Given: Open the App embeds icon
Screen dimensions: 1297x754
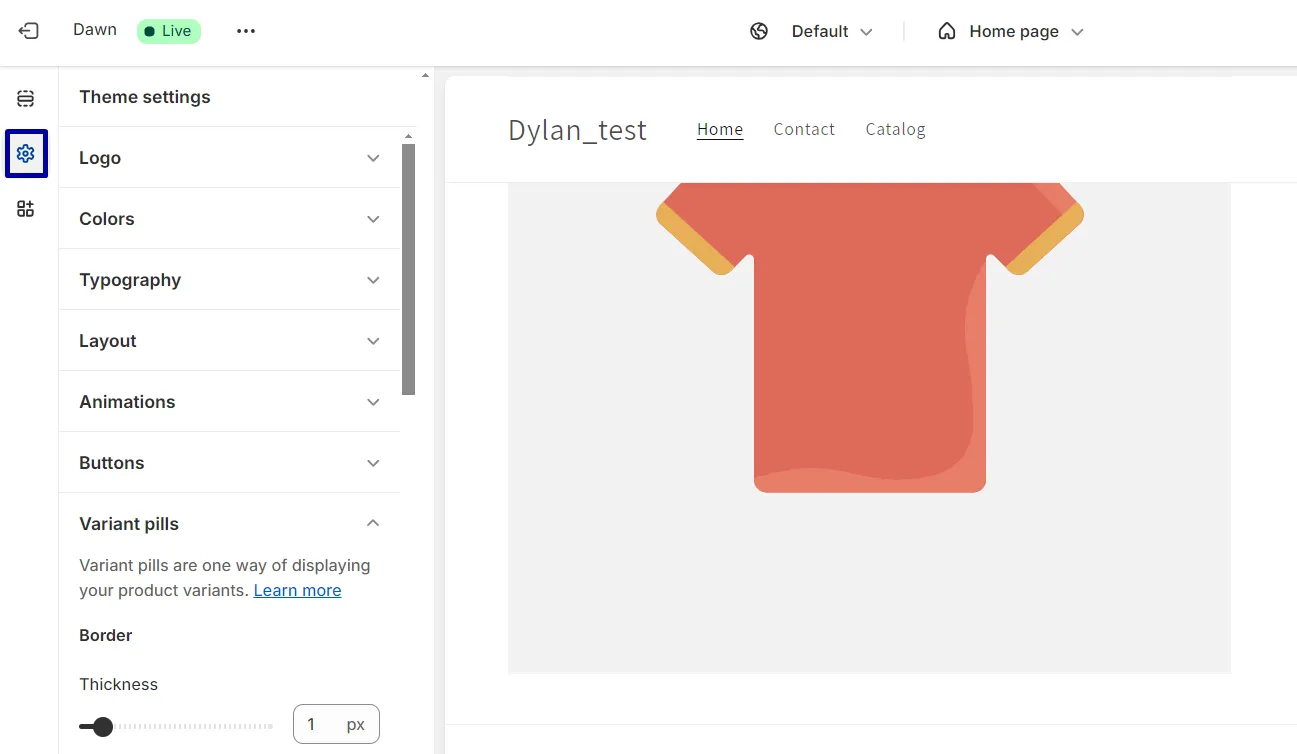Looking at the screenshot, I should click(x=26, y=209).
